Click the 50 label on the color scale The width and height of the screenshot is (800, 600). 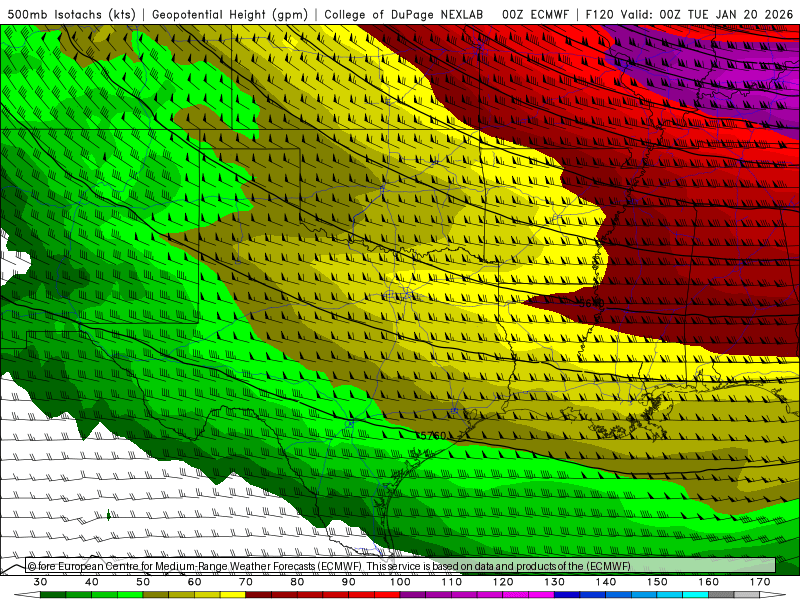(143, 582)
